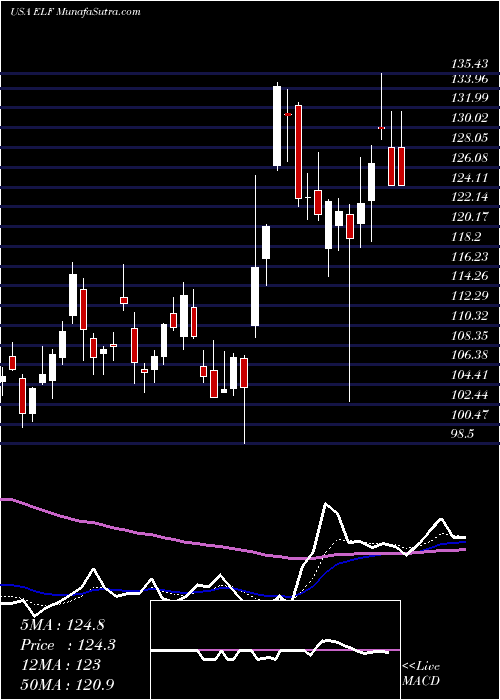Click the 112.29 price axis label
500x700 pixels.
pyautogui.click(x=470, y=296)
